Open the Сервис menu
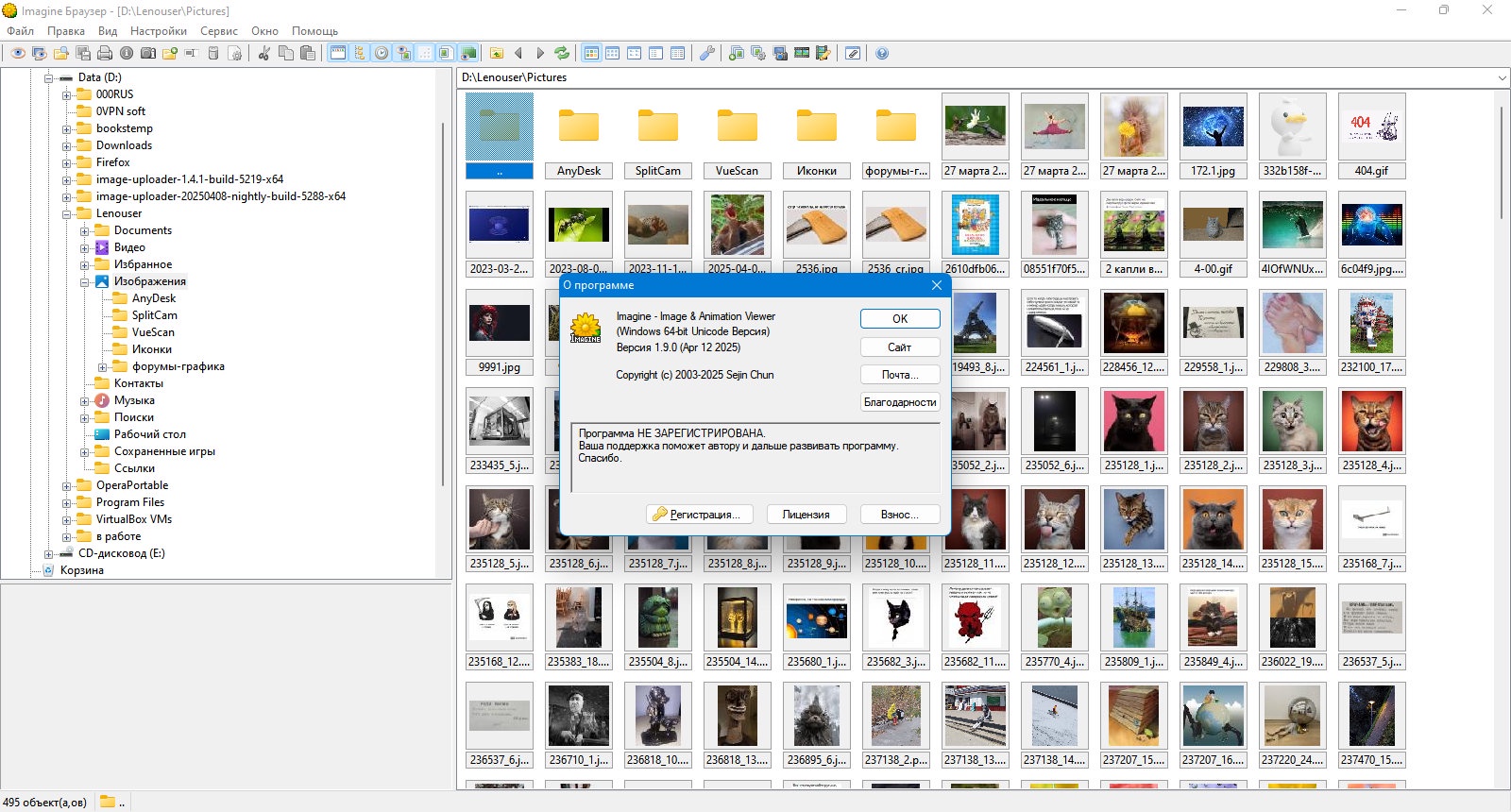Screen dimensions: 1511x812 (219, 31)
